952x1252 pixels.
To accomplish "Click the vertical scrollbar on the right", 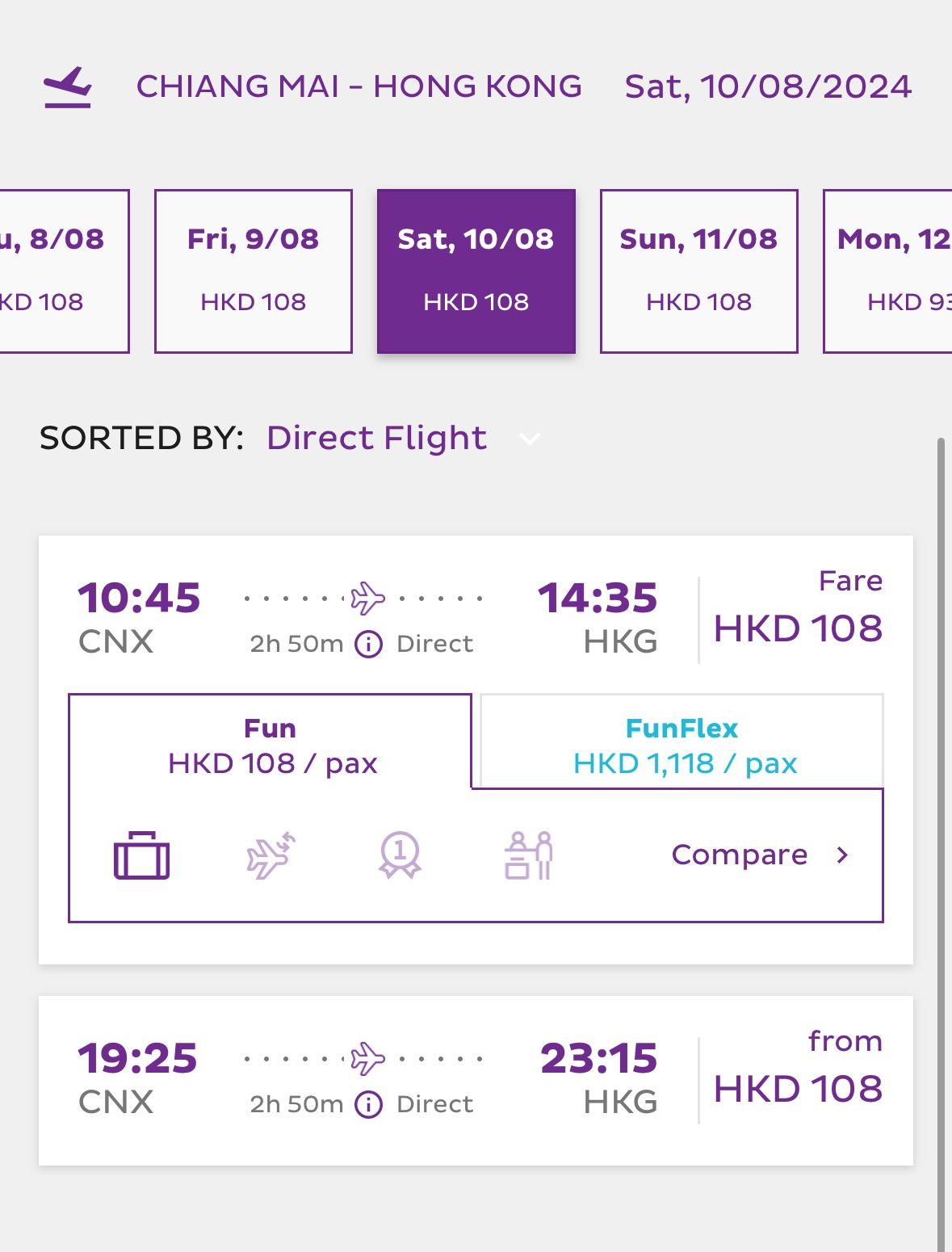I will (941, 808).
